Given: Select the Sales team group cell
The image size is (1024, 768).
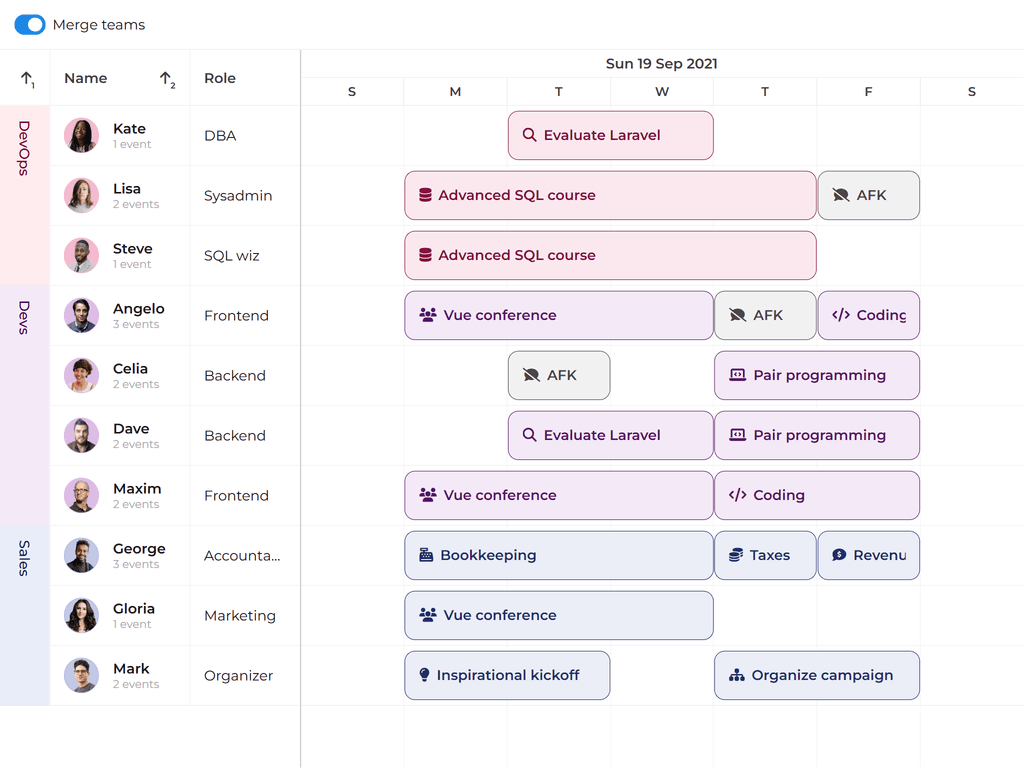Looking at the screenshot, I should coord(25,615).
